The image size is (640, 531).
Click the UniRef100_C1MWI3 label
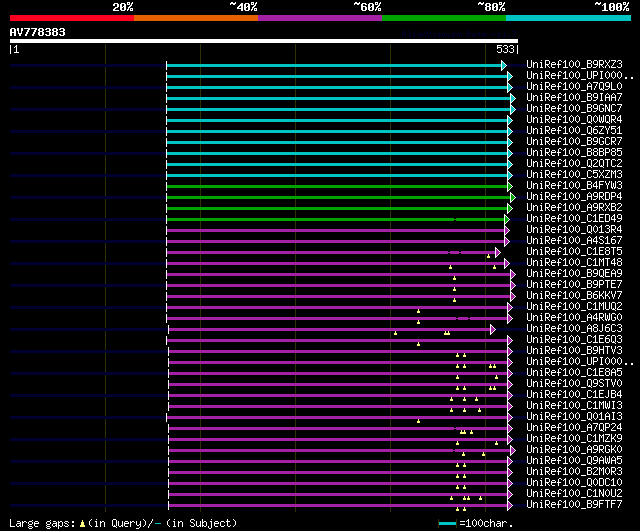point(574,406)
